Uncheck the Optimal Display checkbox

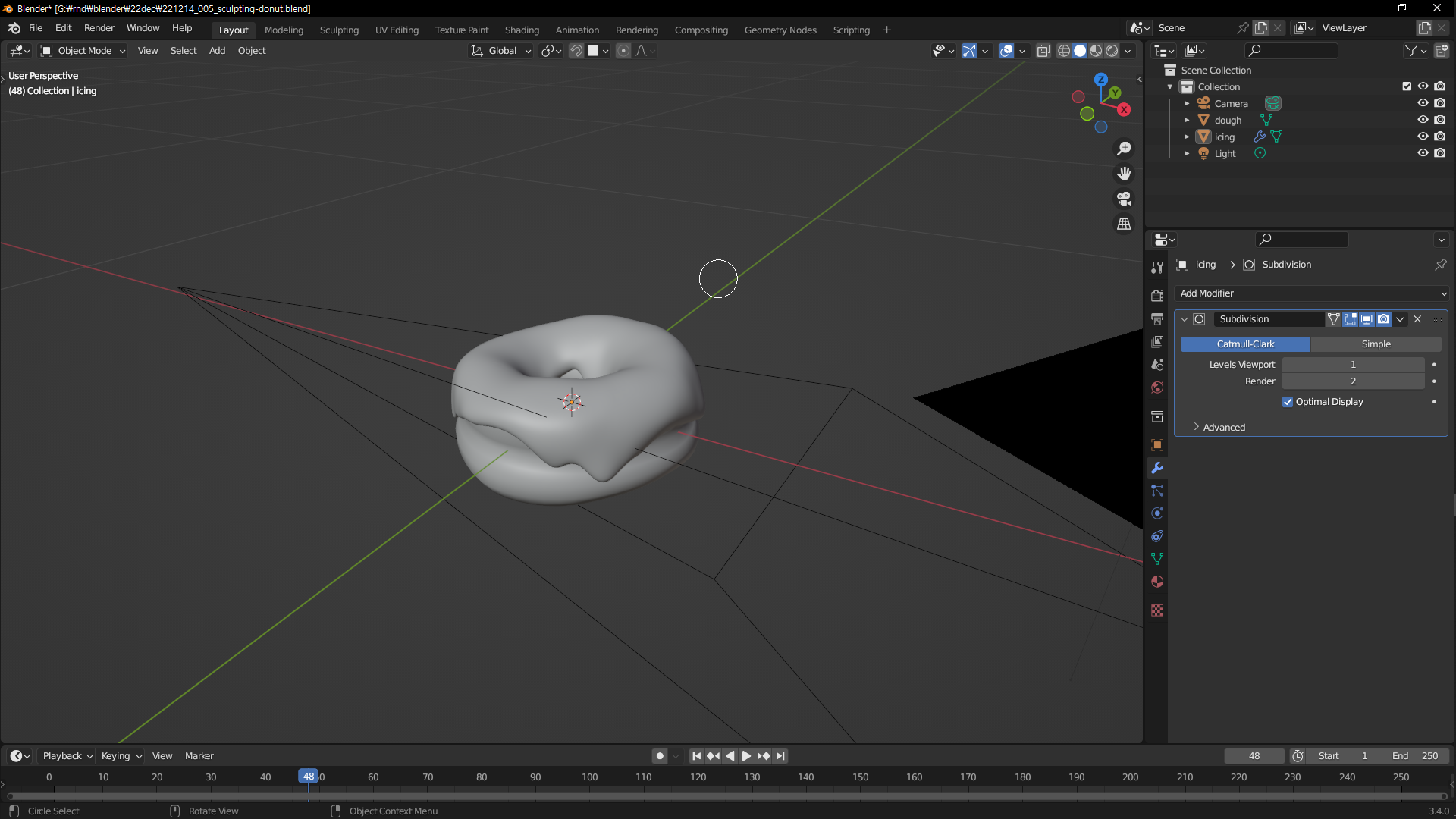[1288, 402]
